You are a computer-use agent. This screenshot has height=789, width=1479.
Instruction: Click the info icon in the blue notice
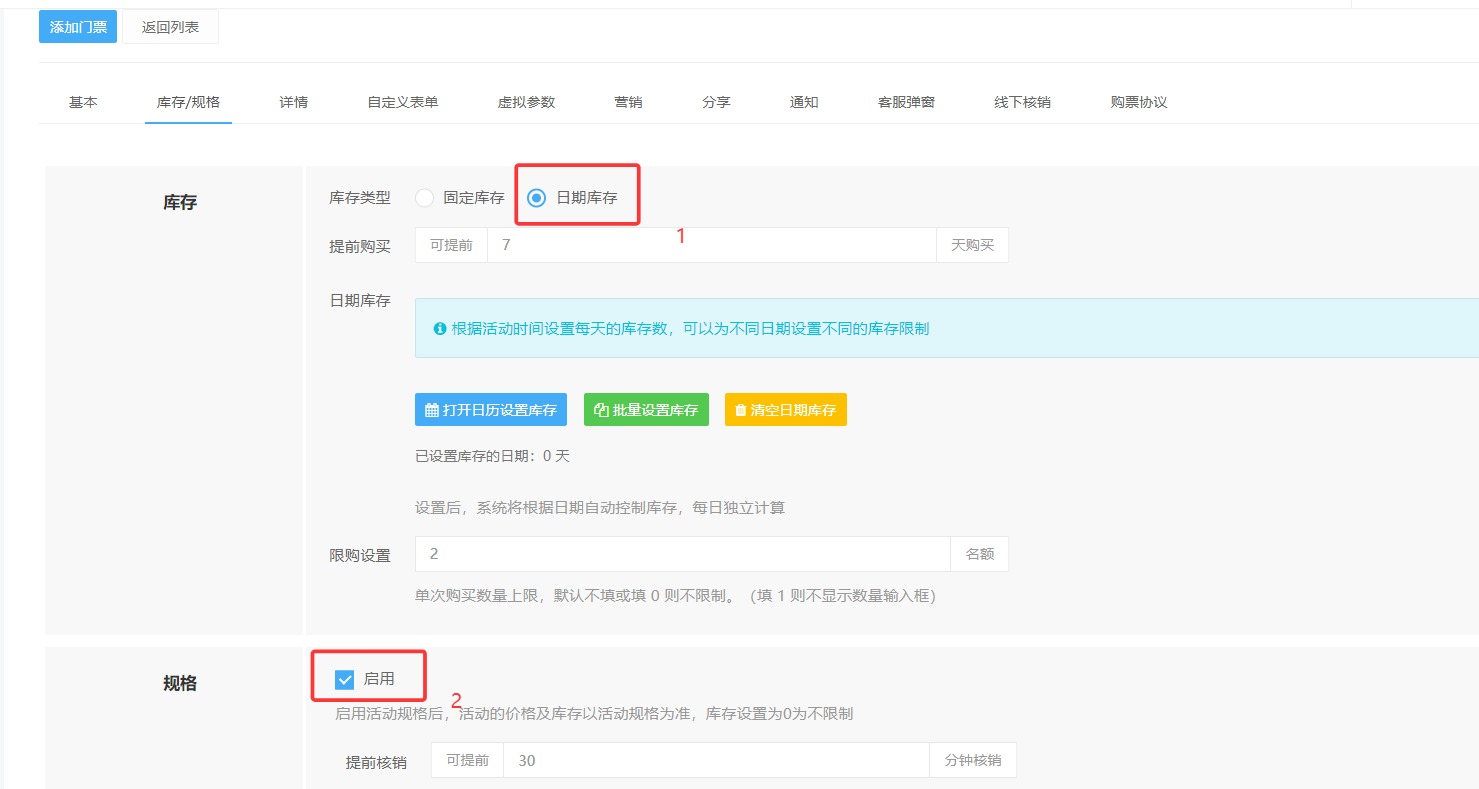click(439, 328)
